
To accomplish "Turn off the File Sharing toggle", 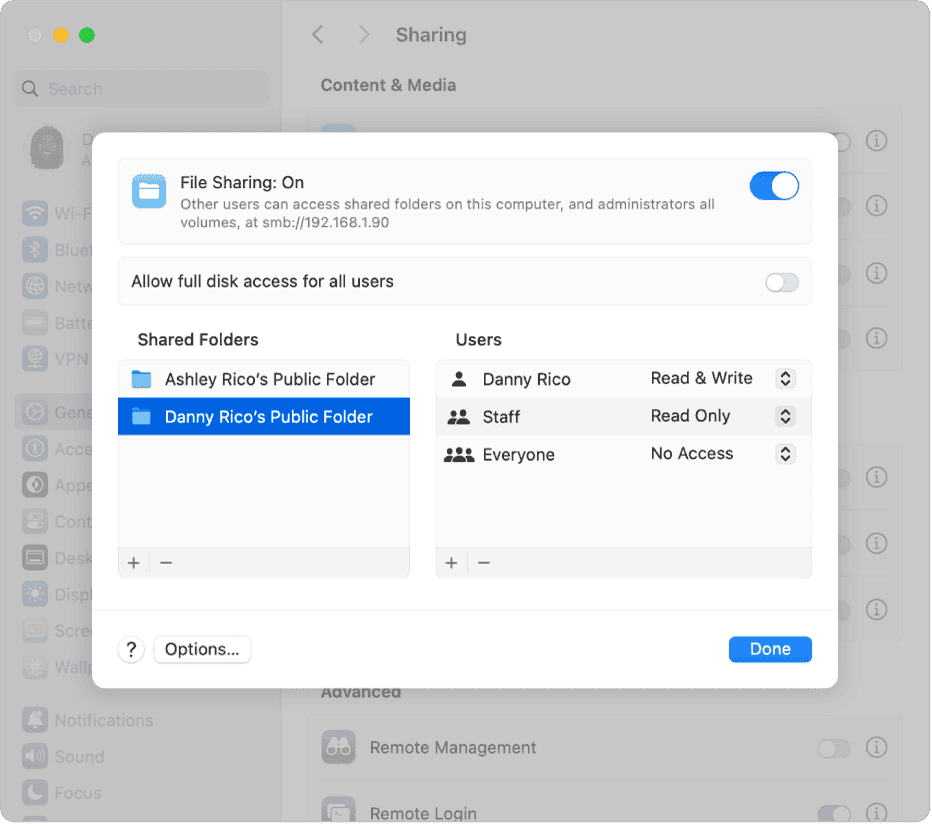I will [773, 186].
